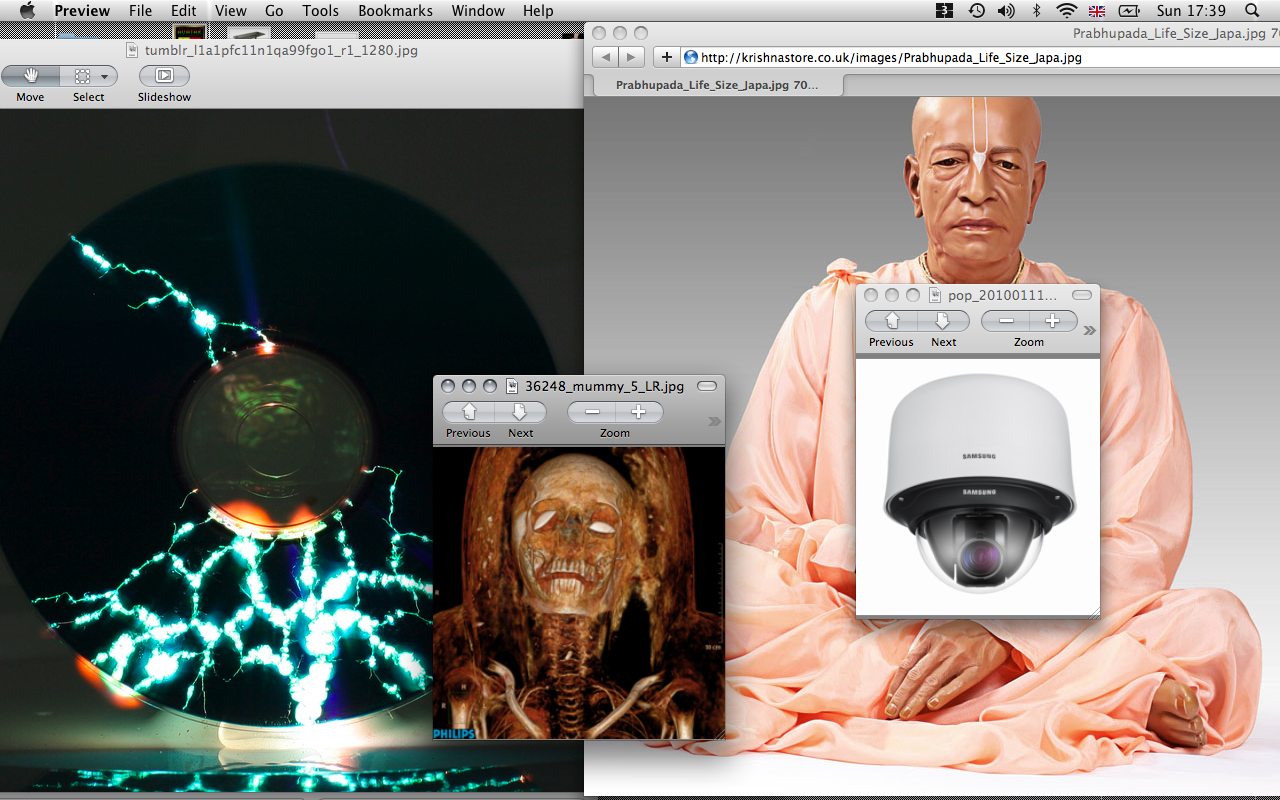The image size is (1280, 800).
Task: Select the Move hand tool
Action: pos(31,76)
